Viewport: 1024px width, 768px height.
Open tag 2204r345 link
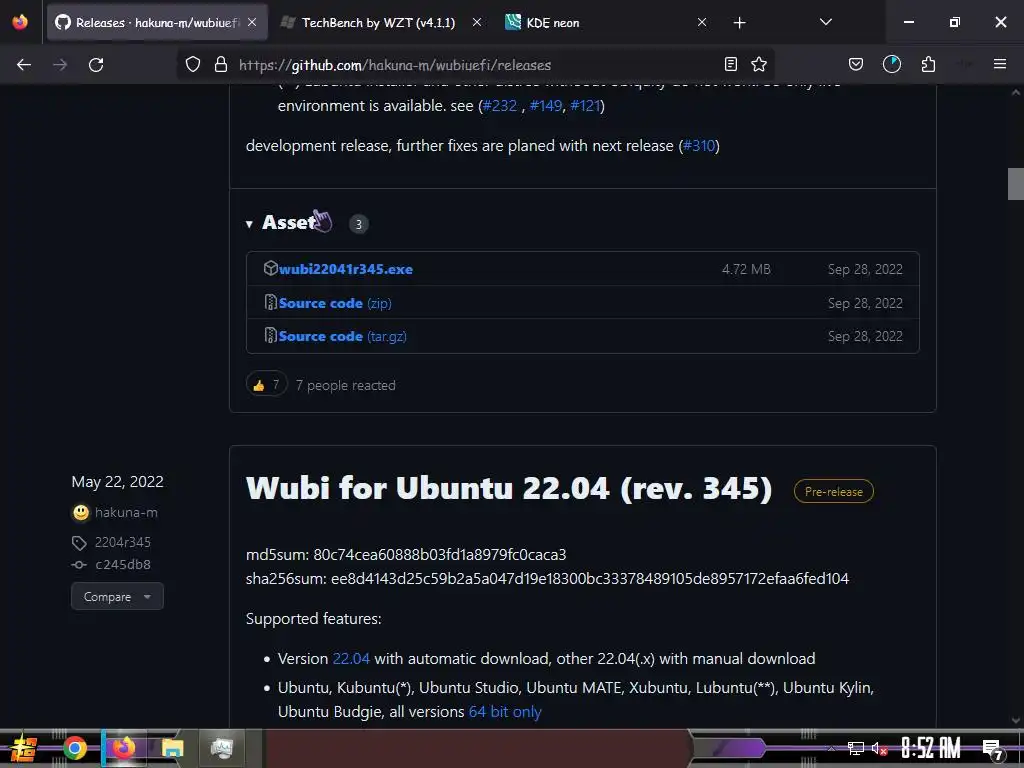123,542
